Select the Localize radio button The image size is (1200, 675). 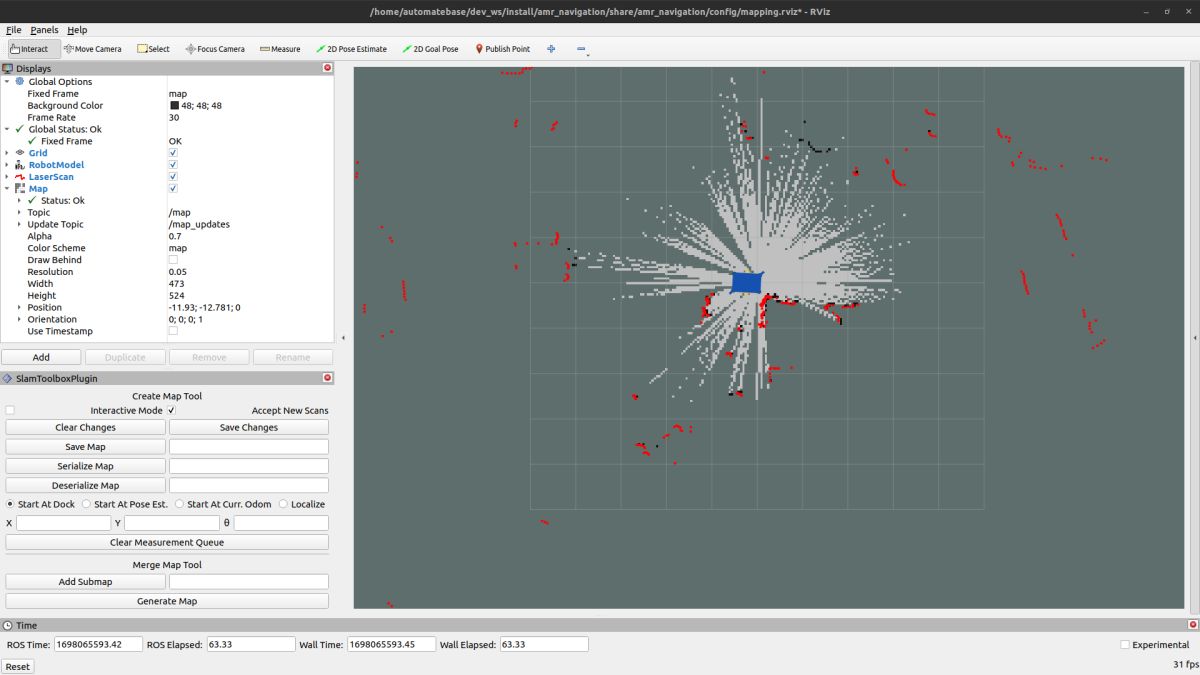283,504
